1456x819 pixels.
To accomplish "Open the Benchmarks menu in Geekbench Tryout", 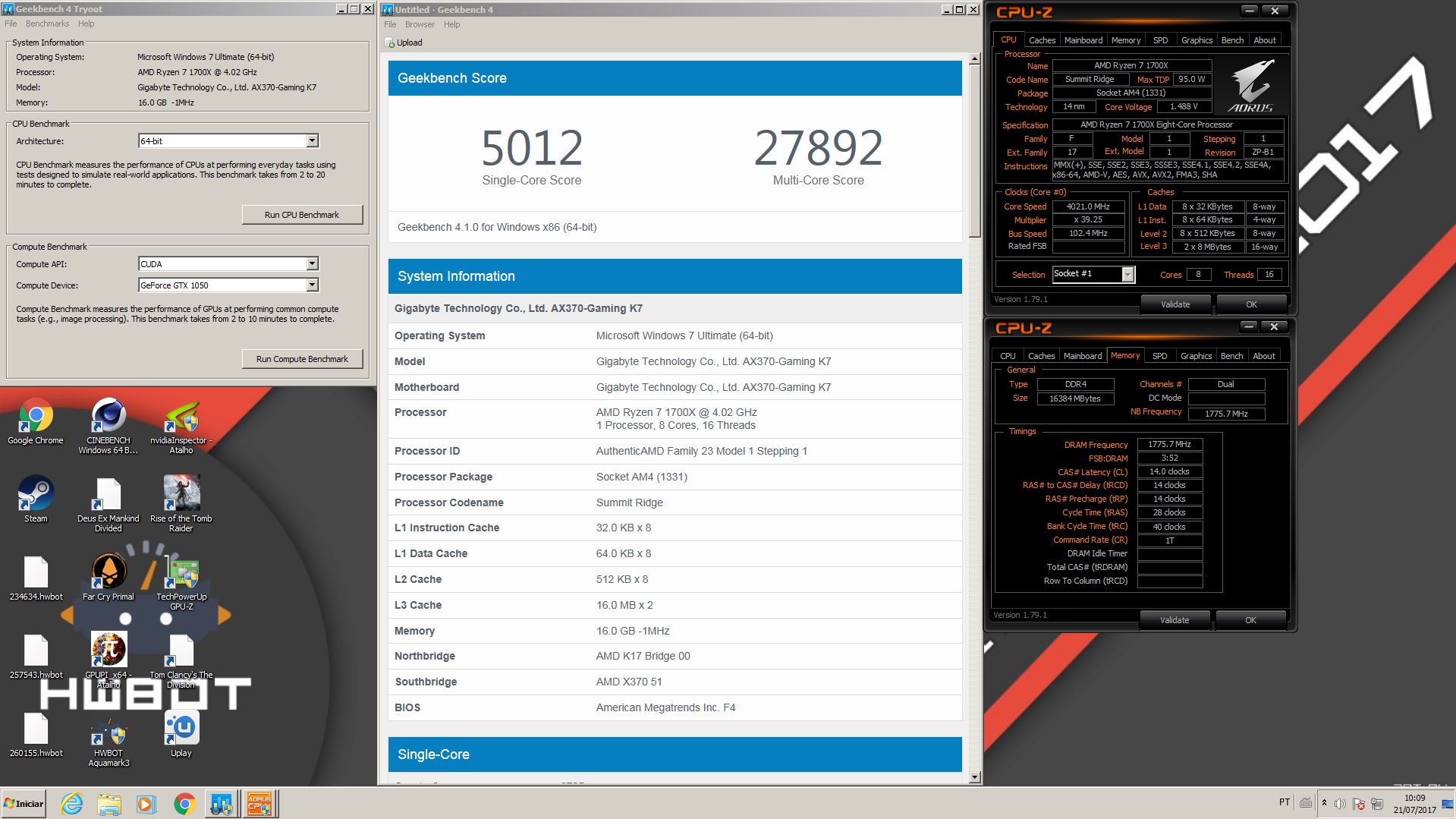I will [x=47, y=24].
